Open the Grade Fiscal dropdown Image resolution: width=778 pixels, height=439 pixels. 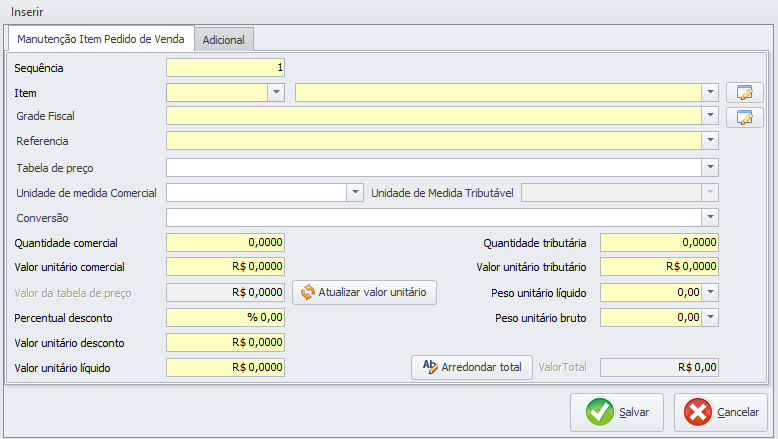(710, 117)
